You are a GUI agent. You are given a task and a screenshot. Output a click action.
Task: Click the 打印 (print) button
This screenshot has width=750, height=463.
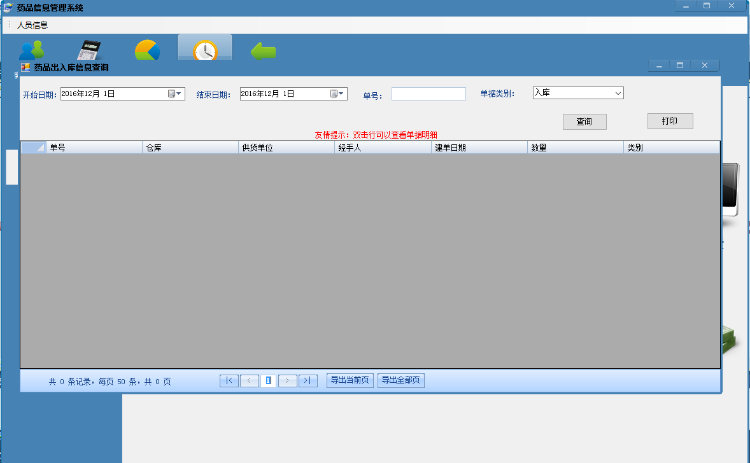[x=669, y=120]
